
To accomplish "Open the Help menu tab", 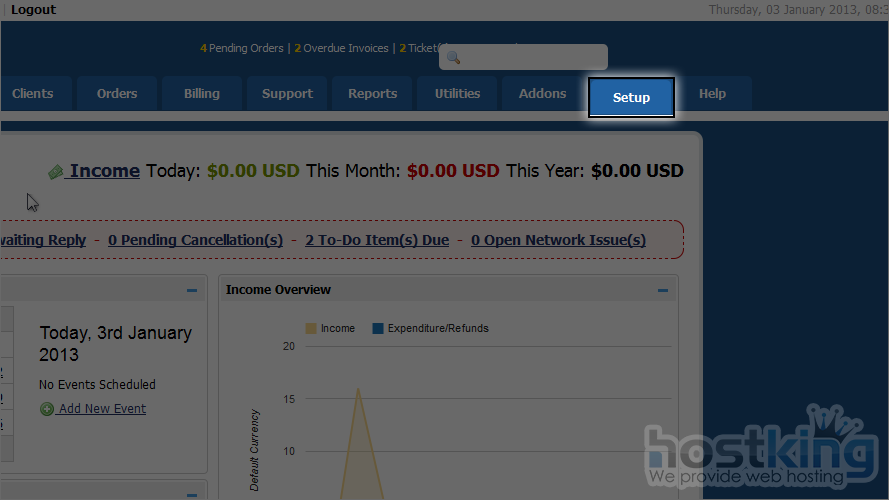I will click(712, 94).
